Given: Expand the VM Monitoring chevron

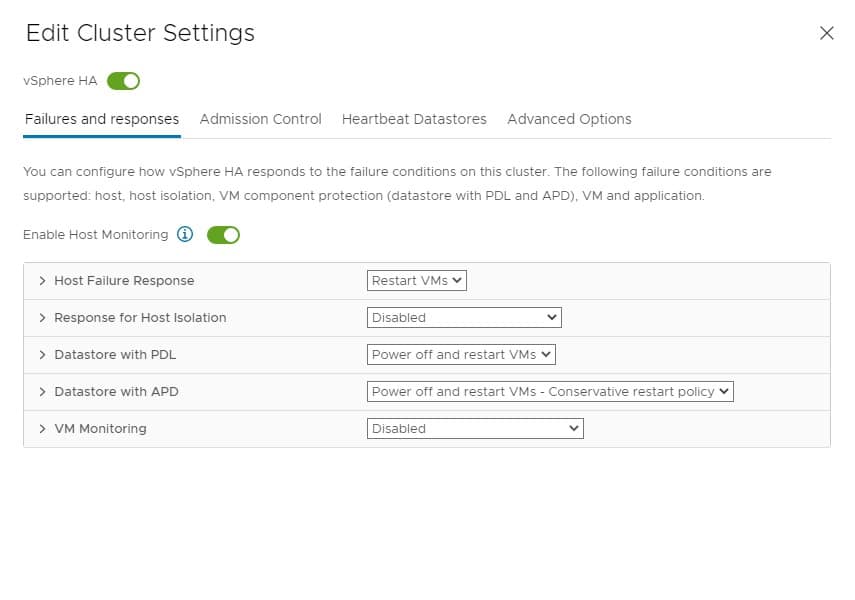Looking at the screenshot, I should click(42, 429).
